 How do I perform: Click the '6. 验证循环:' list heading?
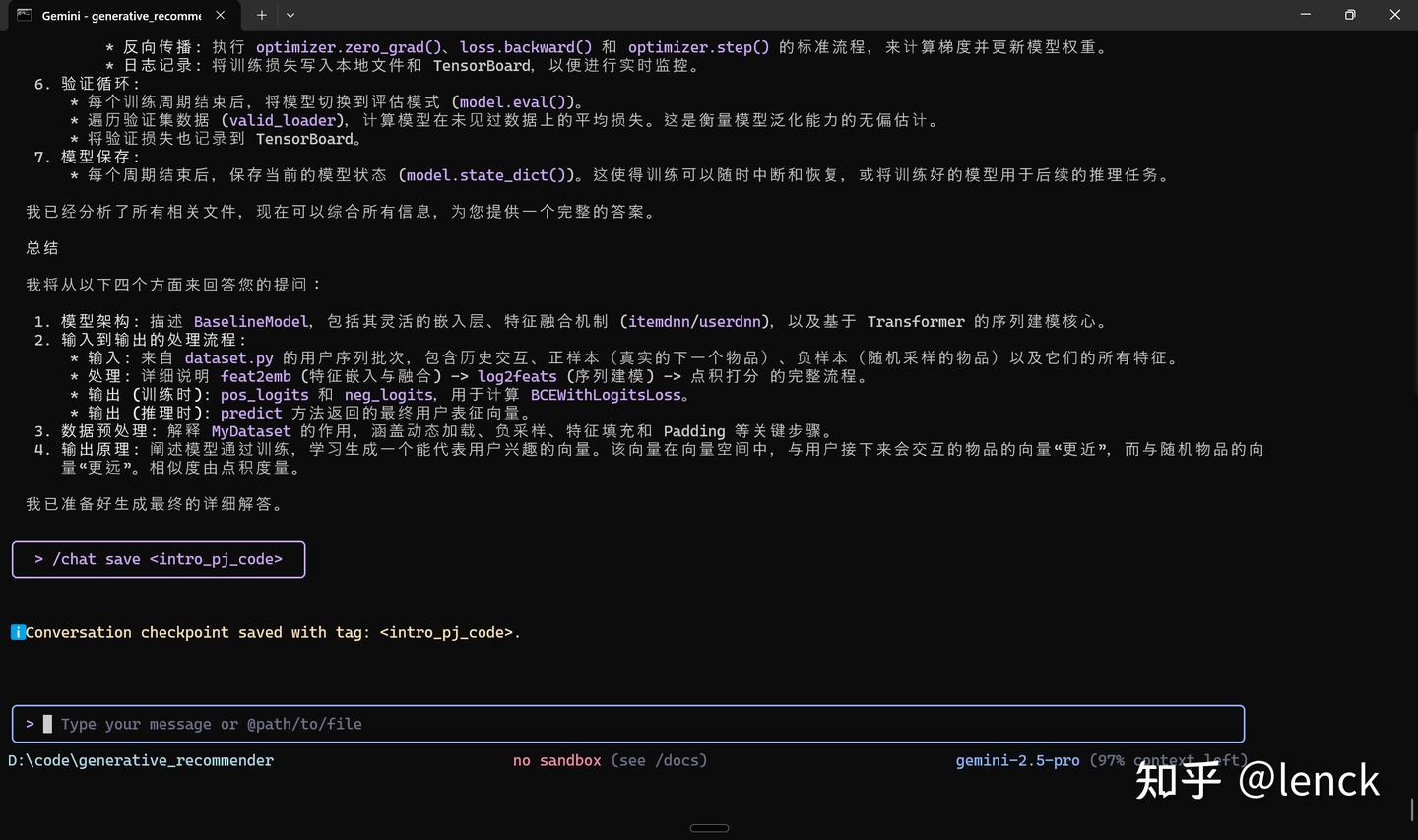coord(87,84)
